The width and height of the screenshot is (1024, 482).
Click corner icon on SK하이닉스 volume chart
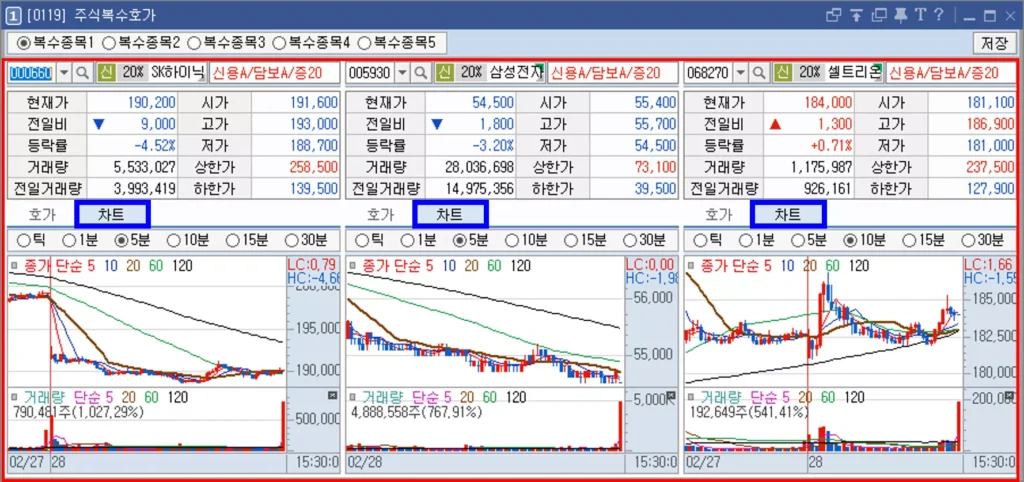coord(332,395)
